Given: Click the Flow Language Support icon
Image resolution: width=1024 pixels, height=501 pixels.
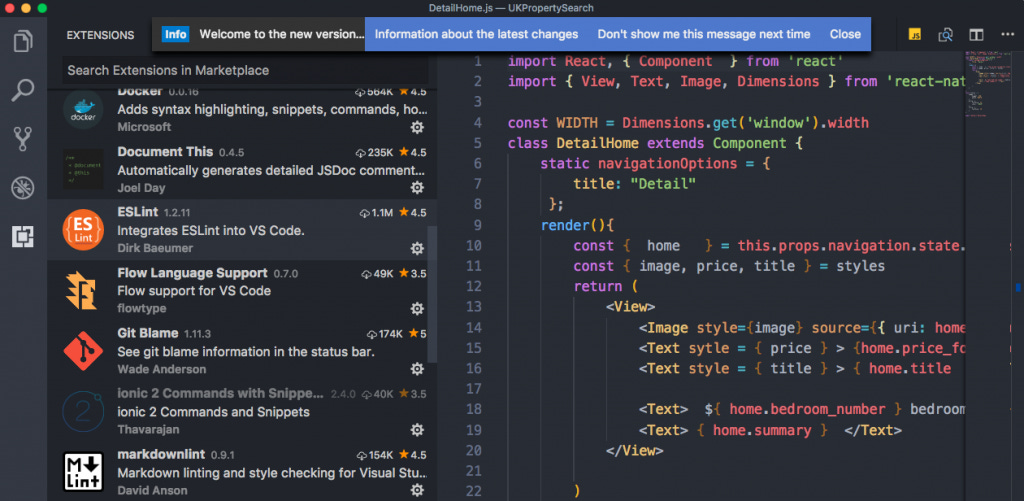Looking at the screenshot, I should click(82, 291).
